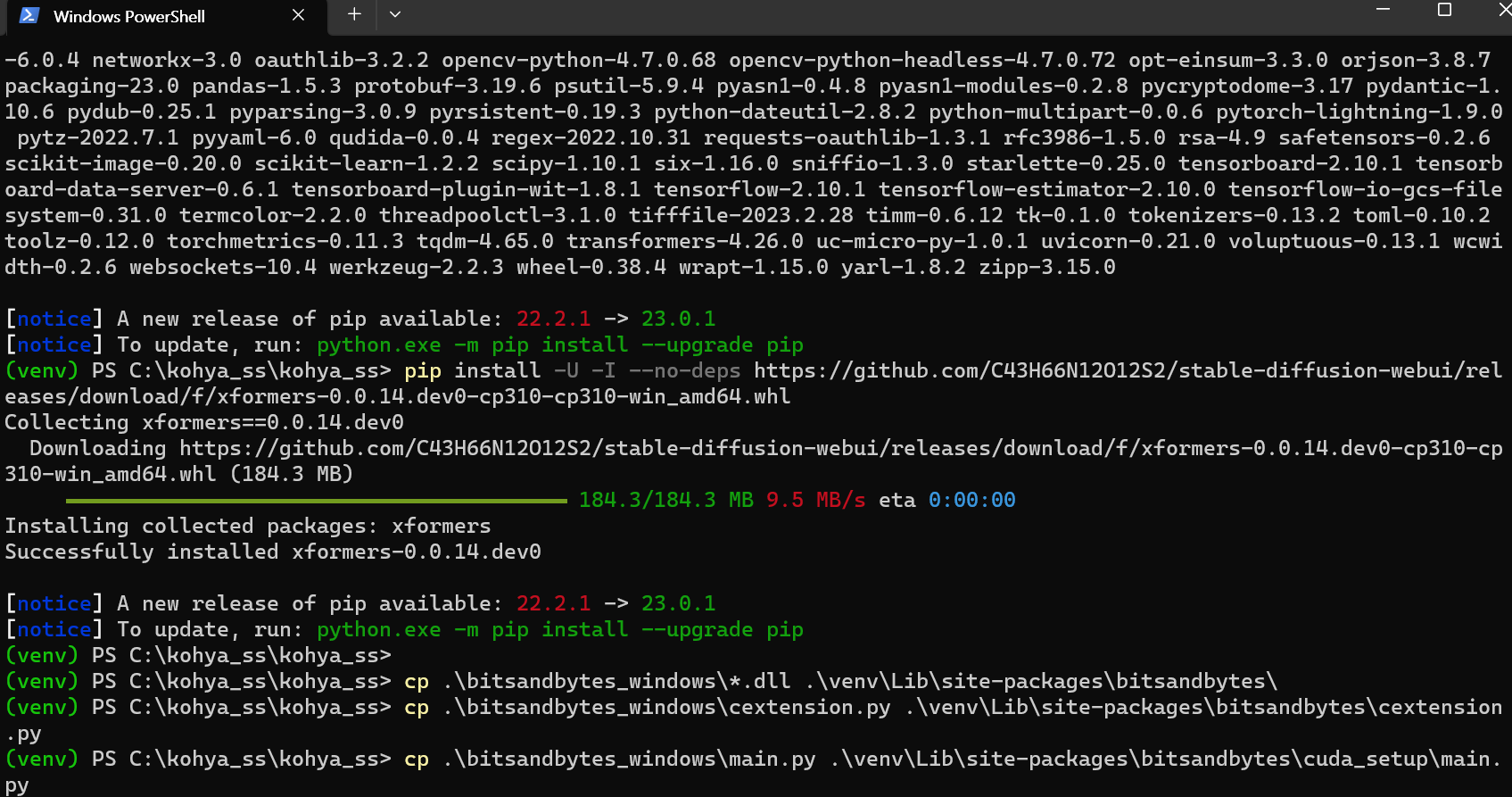
Task: Click the xformers GitHub URL in the pip install command
Action: coord(754,383)
